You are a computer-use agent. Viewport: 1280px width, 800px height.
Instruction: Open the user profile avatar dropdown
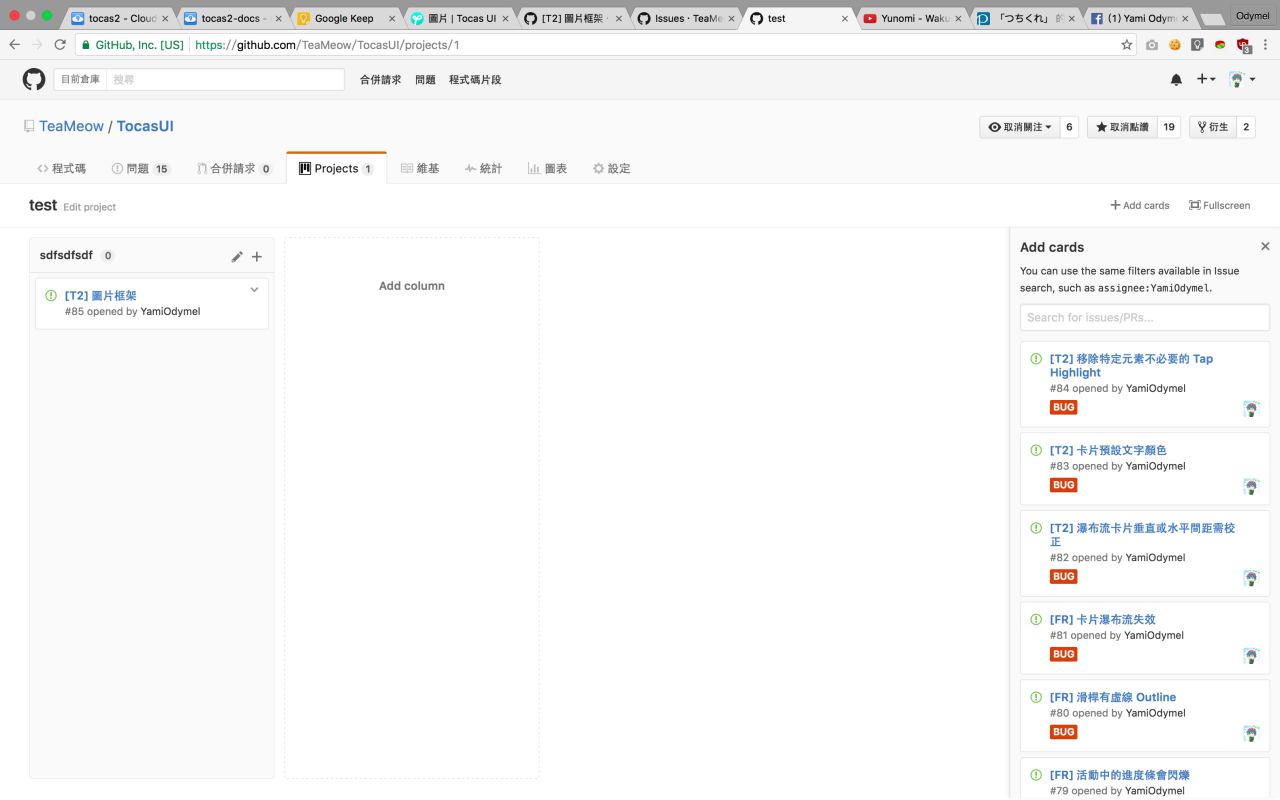click(x=1242, y=80)
